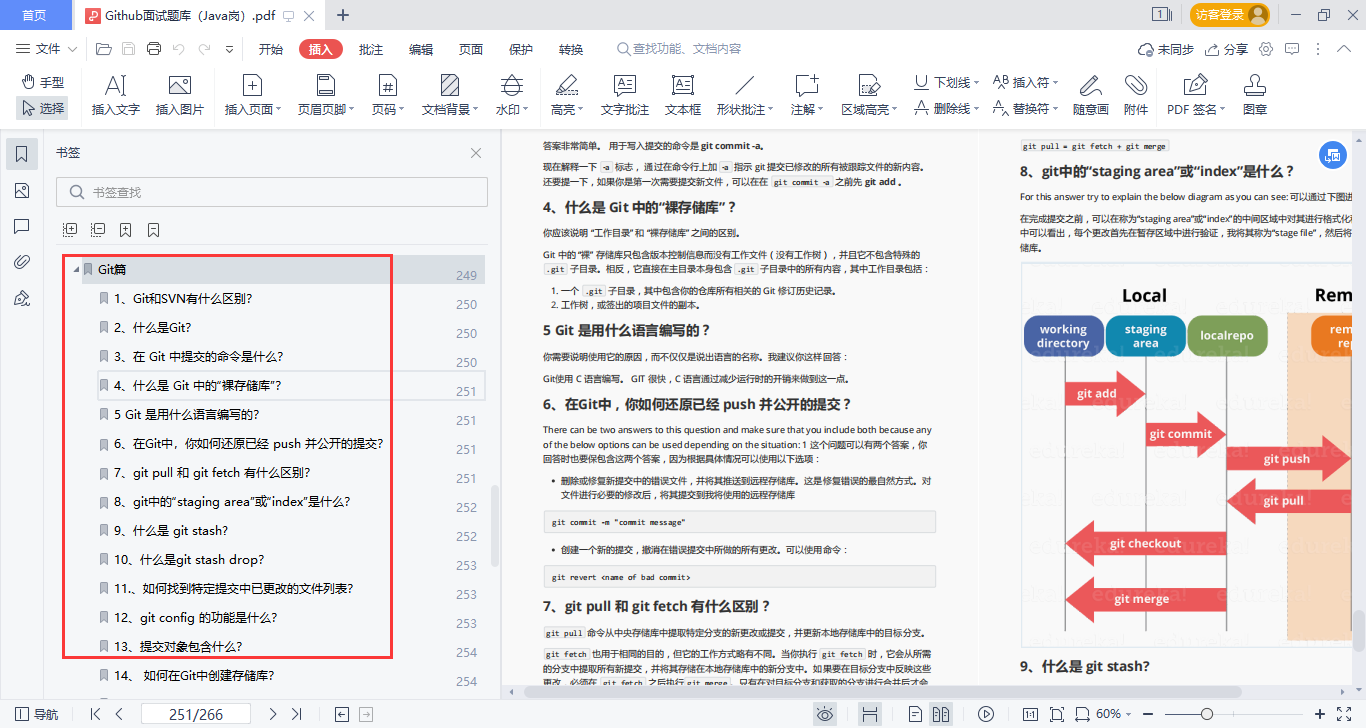
Task: Switch to single page view
Action: tap(915, 714)
